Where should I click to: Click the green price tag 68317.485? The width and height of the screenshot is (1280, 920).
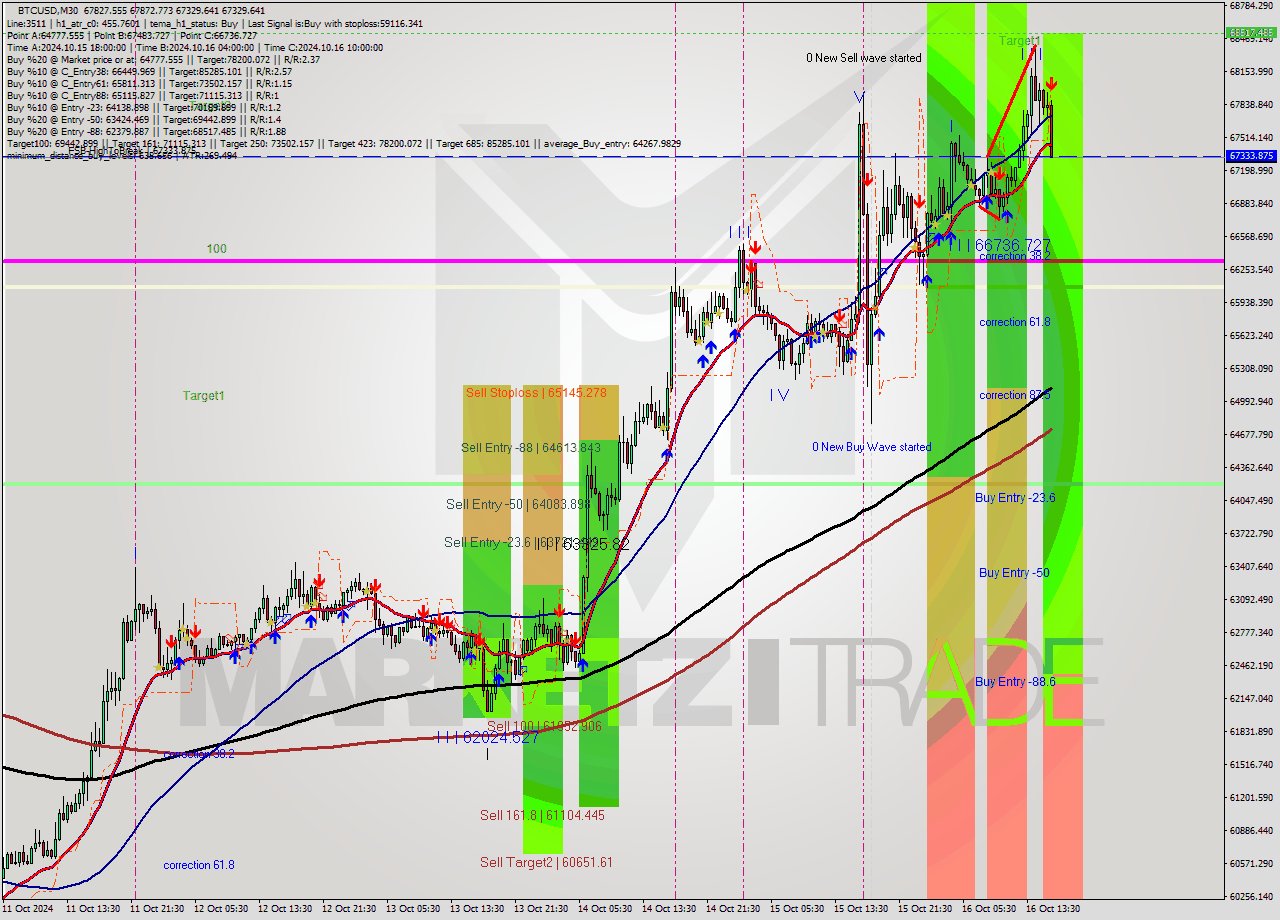tap(1250, 32)
